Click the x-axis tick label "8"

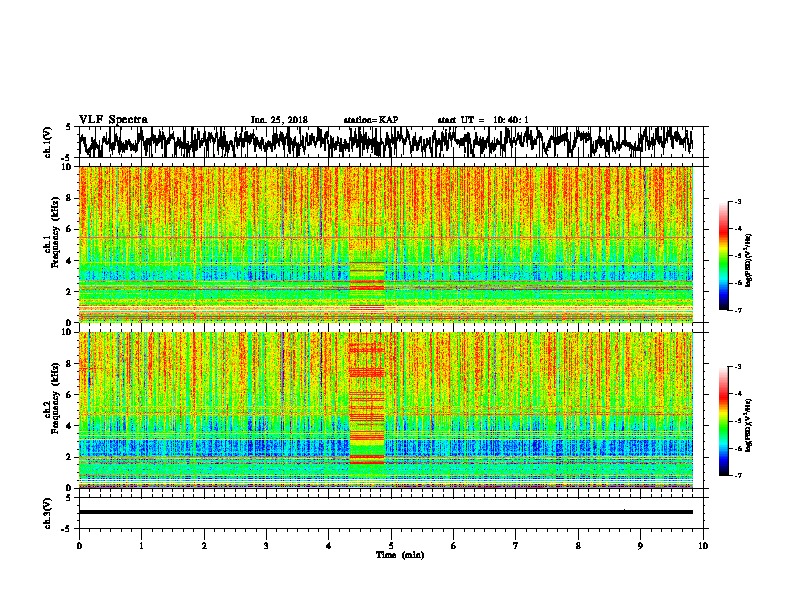pos(578,546)
